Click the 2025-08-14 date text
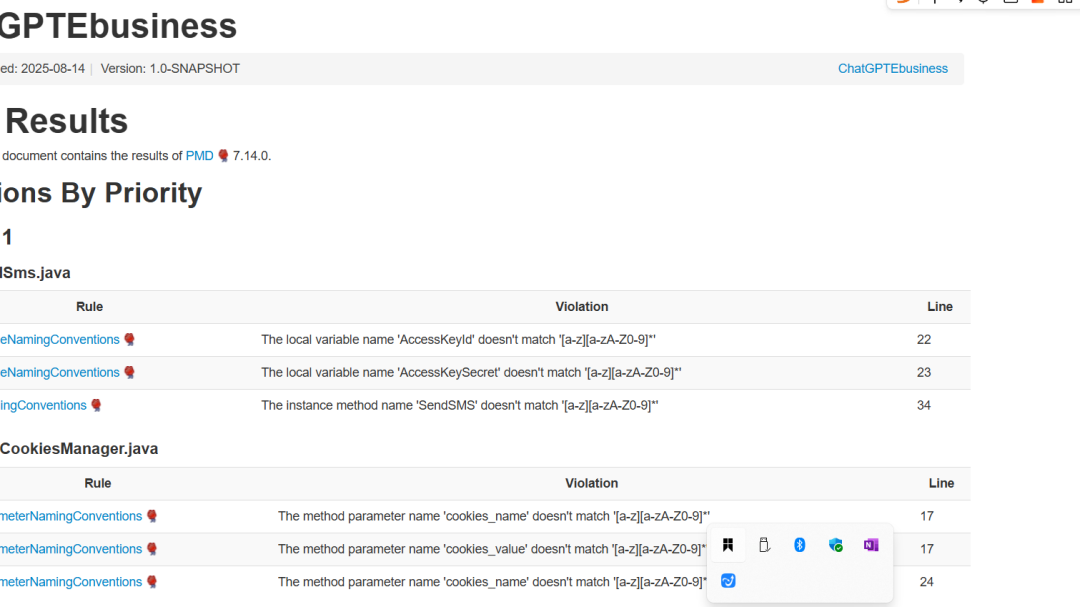 (x=53, y=68)
